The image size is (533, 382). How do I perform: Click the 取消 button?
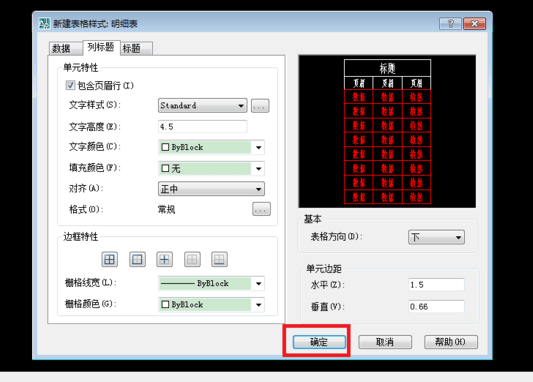click(x=385, y=342)
